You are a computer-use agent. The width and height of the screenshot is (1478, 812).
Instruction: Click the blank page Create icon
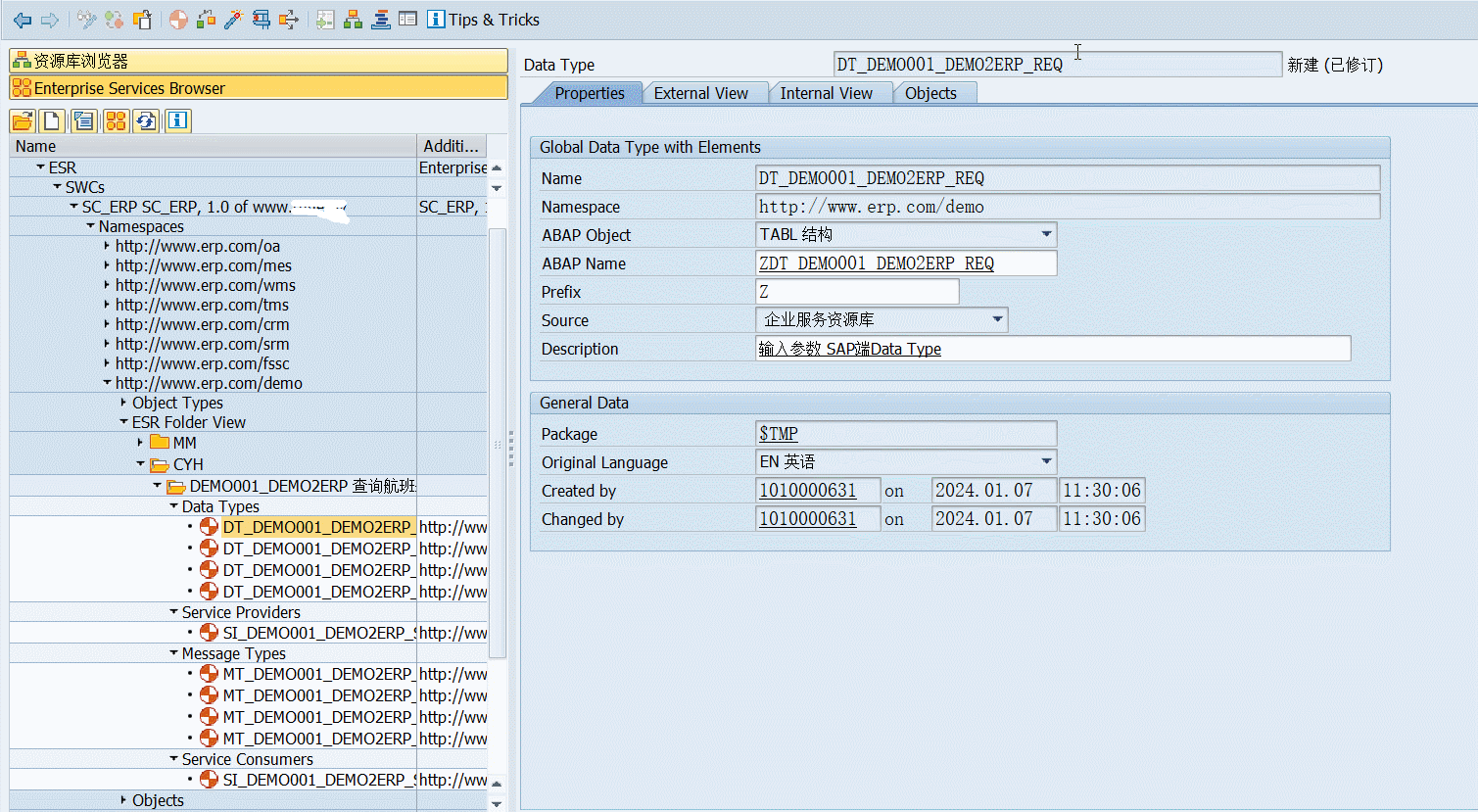(52, 120)
